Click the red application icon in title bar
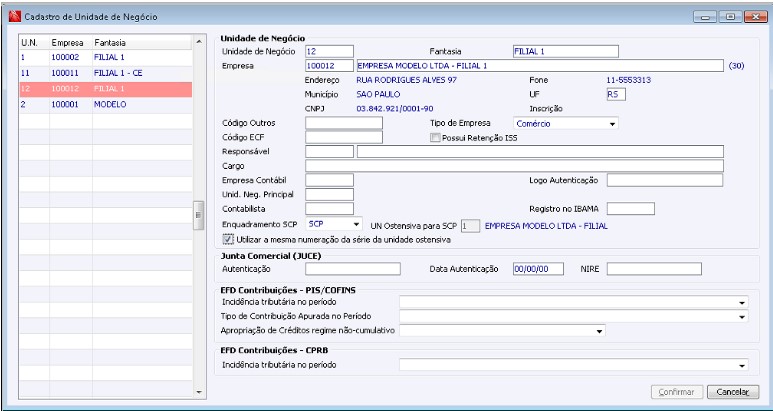The width and height of the screenshot is (773, 411). coord(16,17)
